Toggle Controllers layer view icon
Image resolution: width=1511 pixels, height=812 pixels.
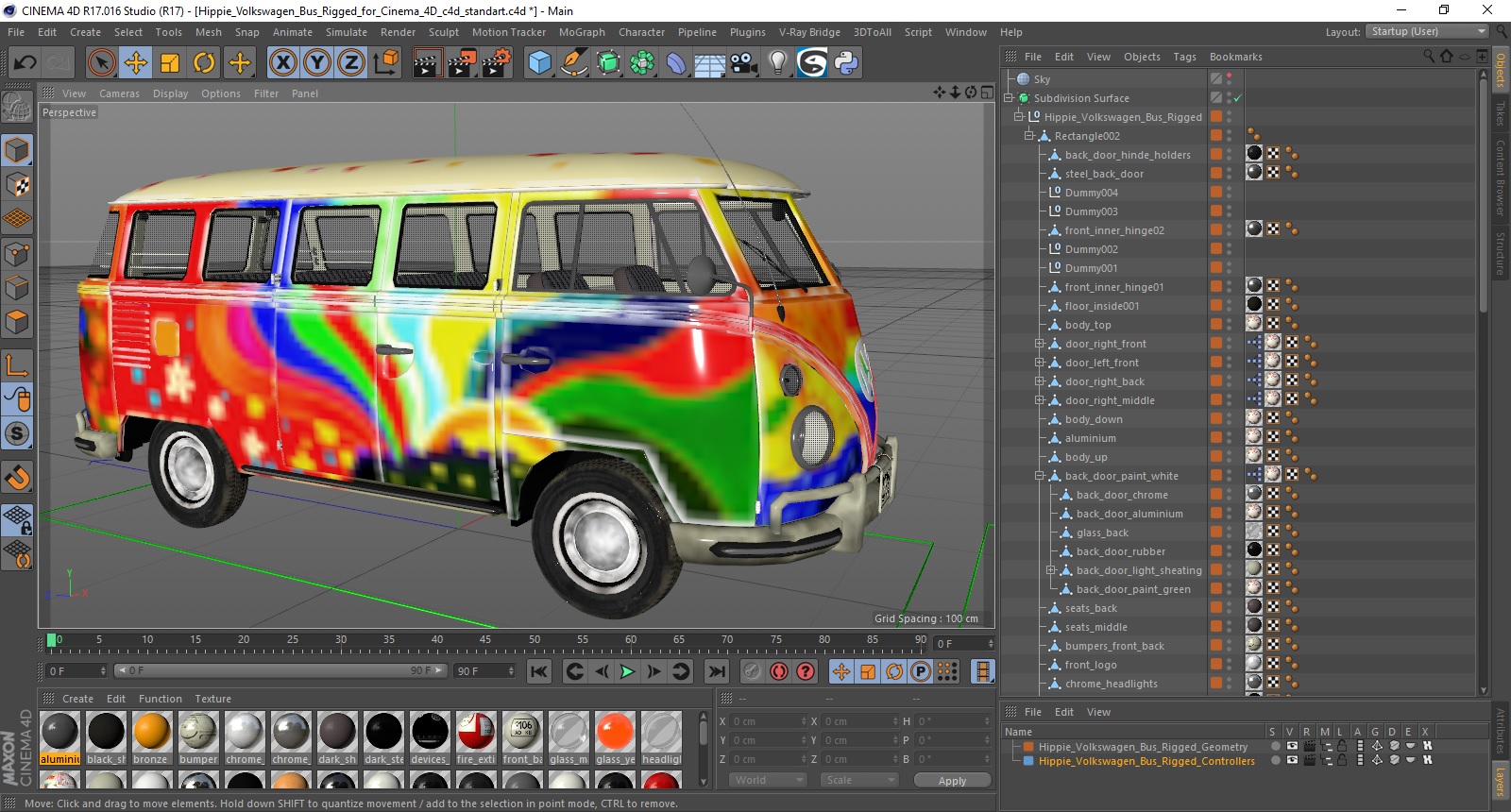point(1292,760)
